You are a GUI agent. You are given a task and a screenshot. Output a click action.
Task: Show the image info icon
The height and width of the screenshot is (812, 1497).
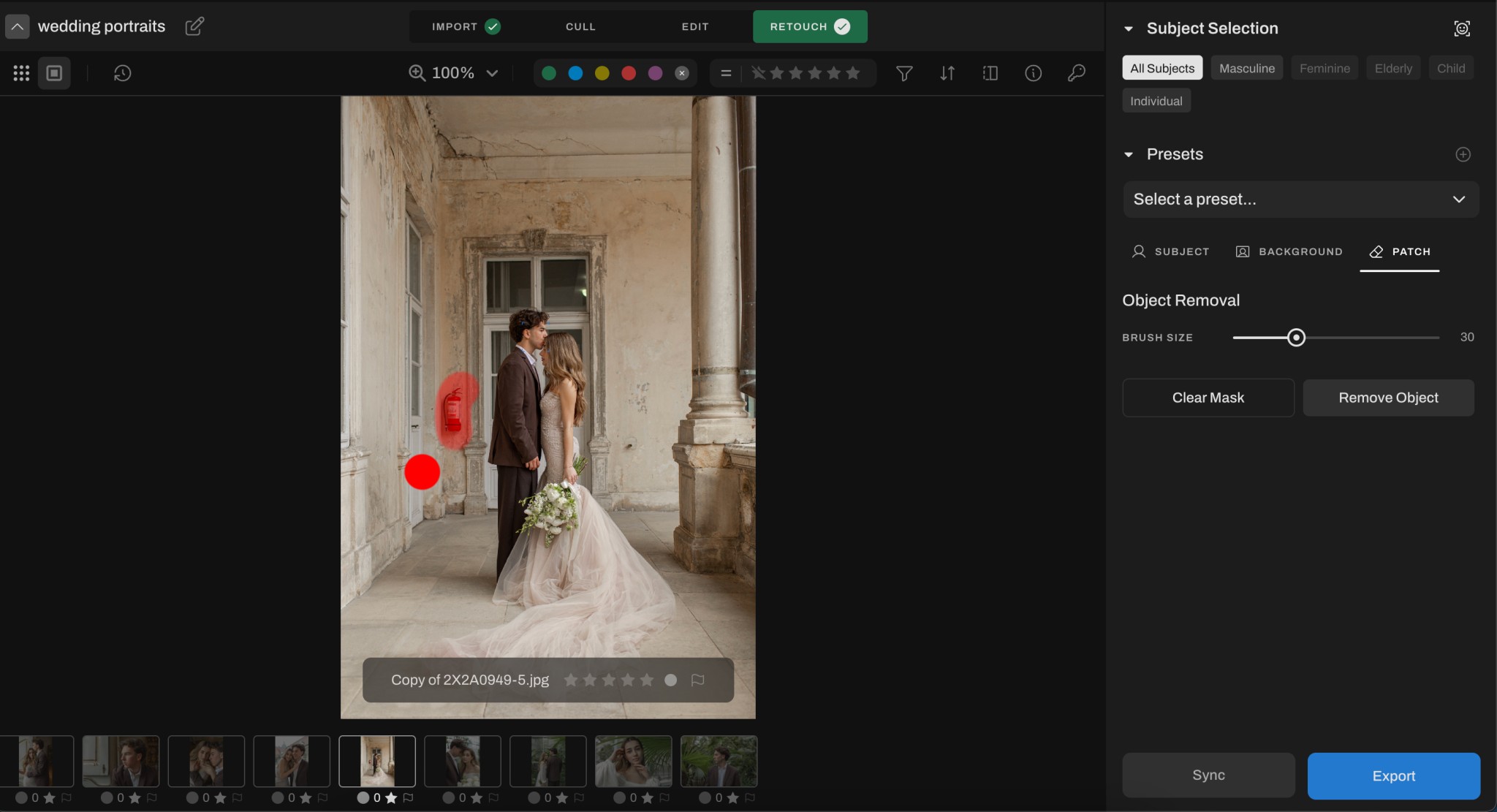click(x=1033, y=73)
